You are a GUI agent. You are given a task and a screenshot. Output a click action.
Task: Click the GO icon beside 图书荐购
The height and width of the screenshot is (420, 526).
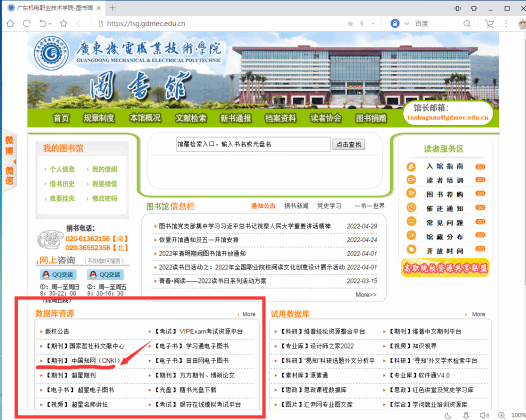click(480, 194)
